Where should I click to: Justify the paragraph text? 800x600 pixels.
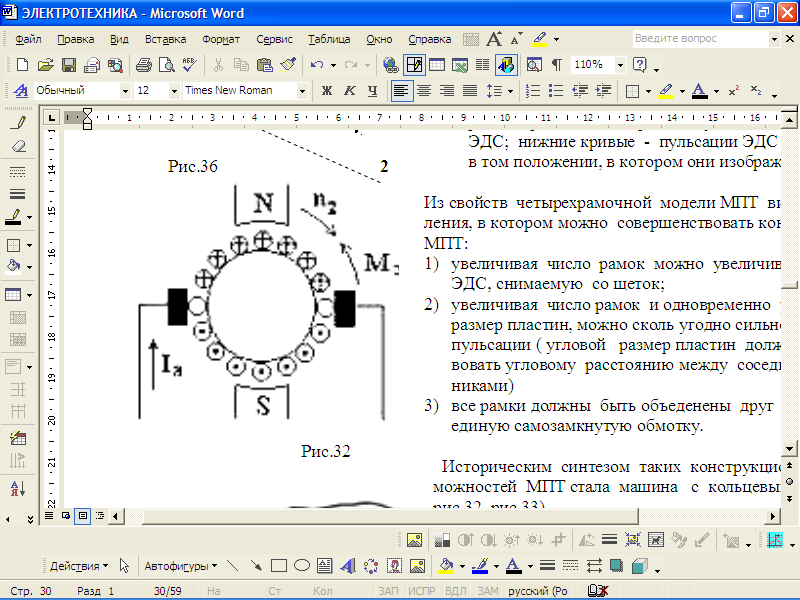click(470, 91)
